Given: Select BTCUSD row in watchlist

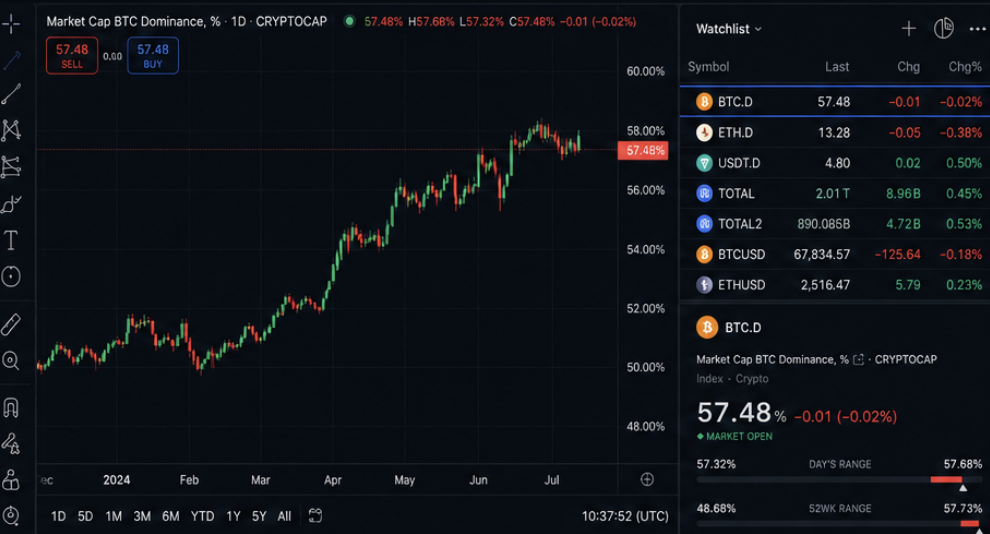Looking at the screenshot, I should point(835,254).
